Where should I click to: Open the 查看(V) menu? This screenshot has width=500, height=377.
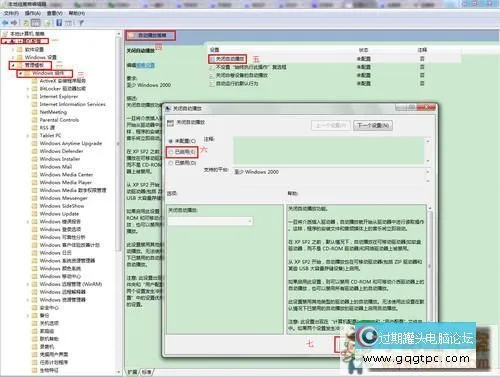pos(54,13)
